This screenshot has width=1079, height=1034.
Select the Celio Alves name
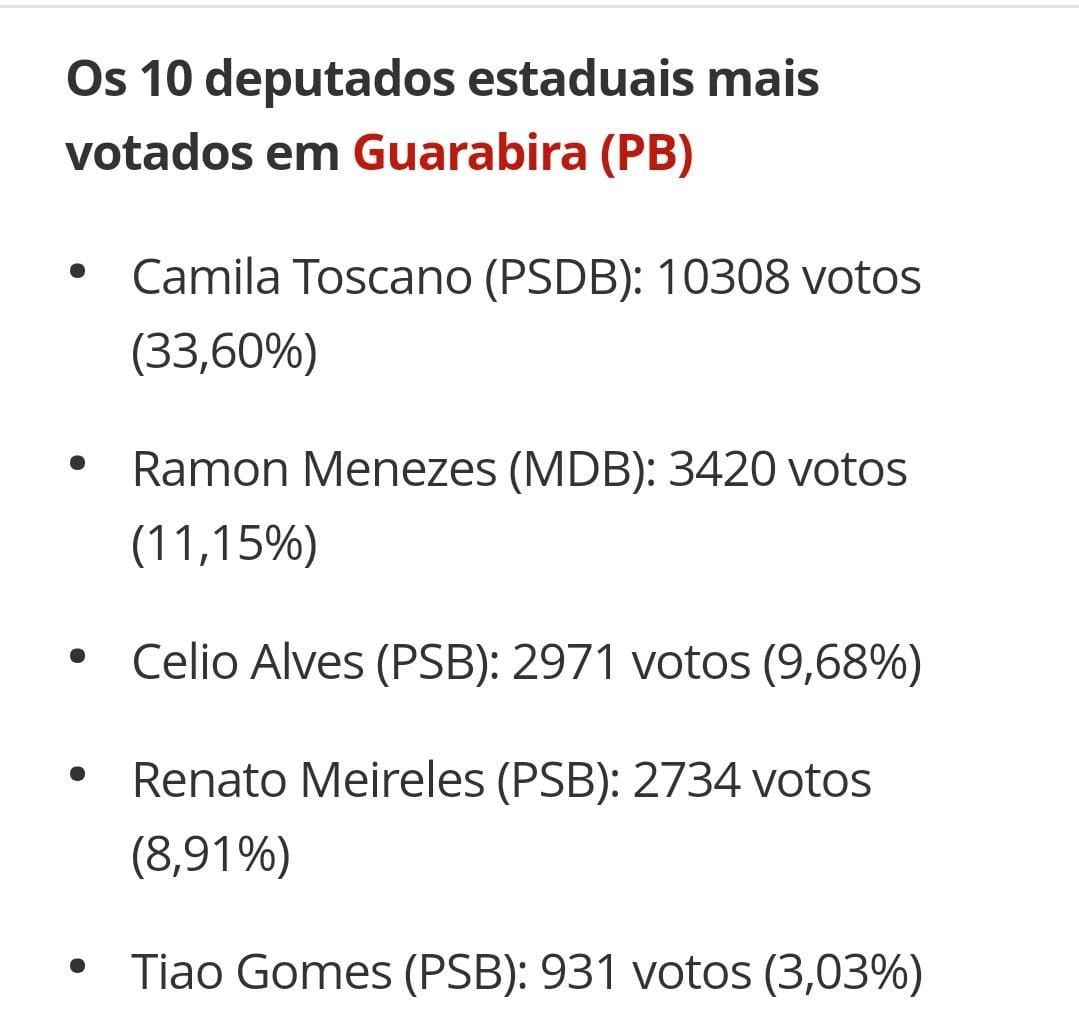tap(248, 662)
